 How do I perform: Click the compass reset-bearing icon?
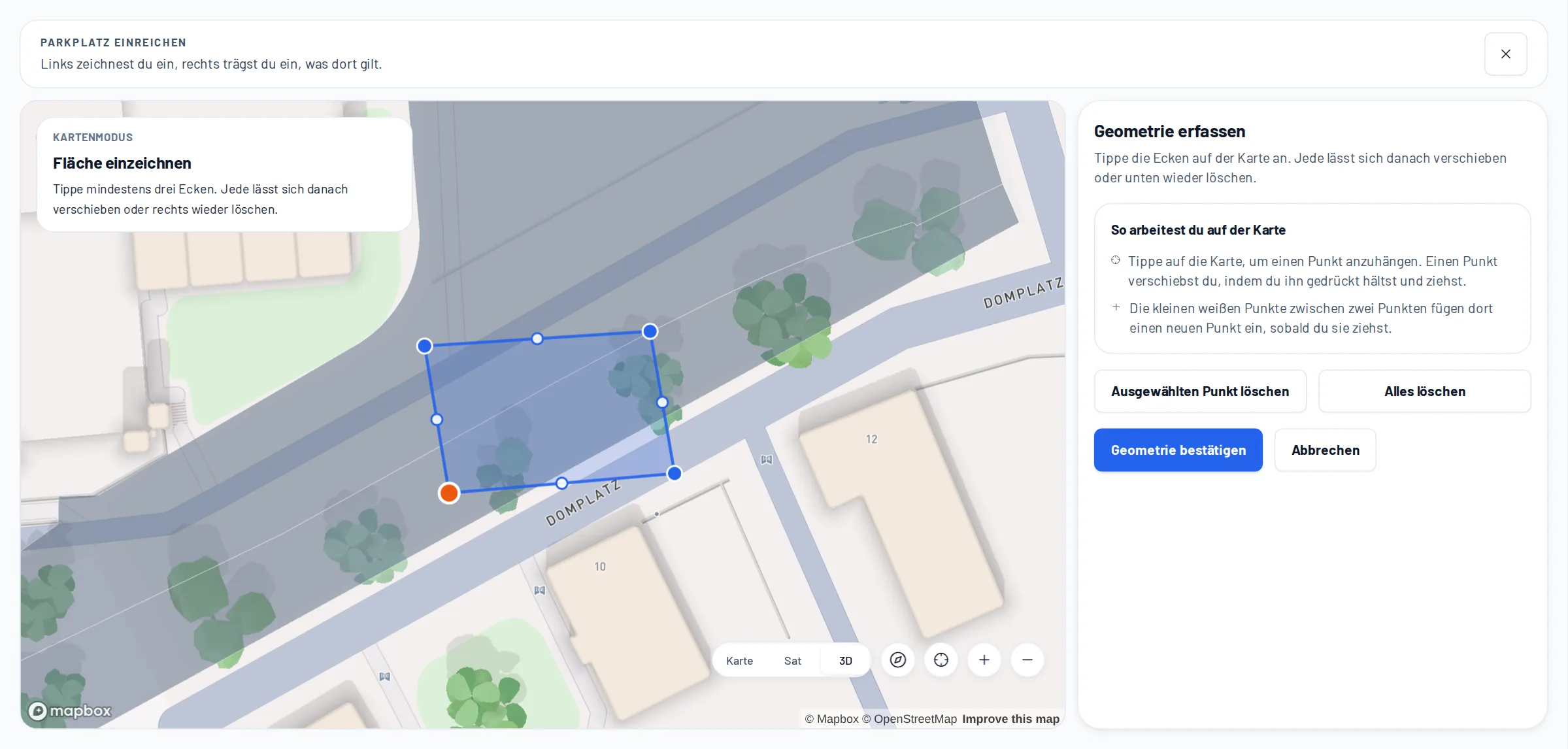(898, 660)
